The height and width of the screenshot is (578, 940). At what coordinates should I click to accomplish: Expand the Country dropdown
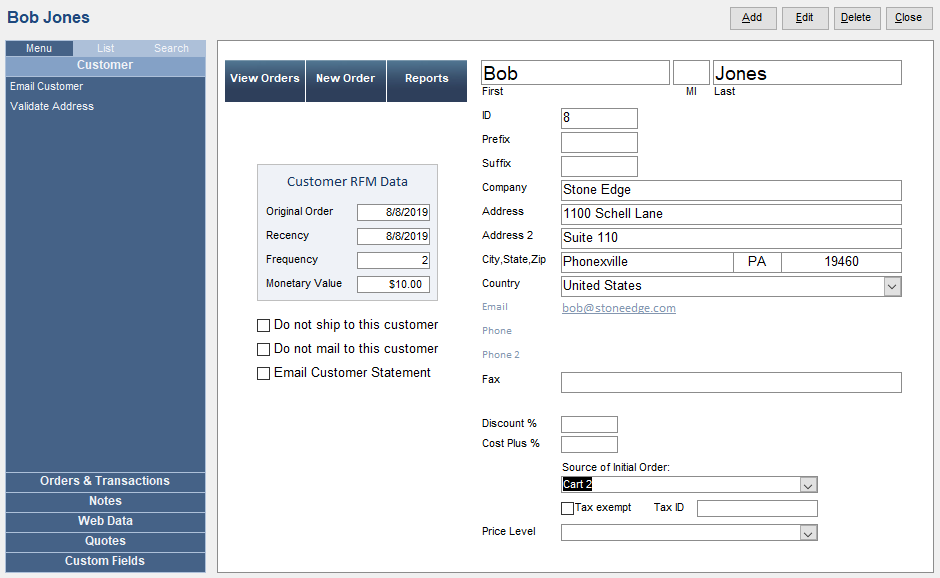(892, 286)
